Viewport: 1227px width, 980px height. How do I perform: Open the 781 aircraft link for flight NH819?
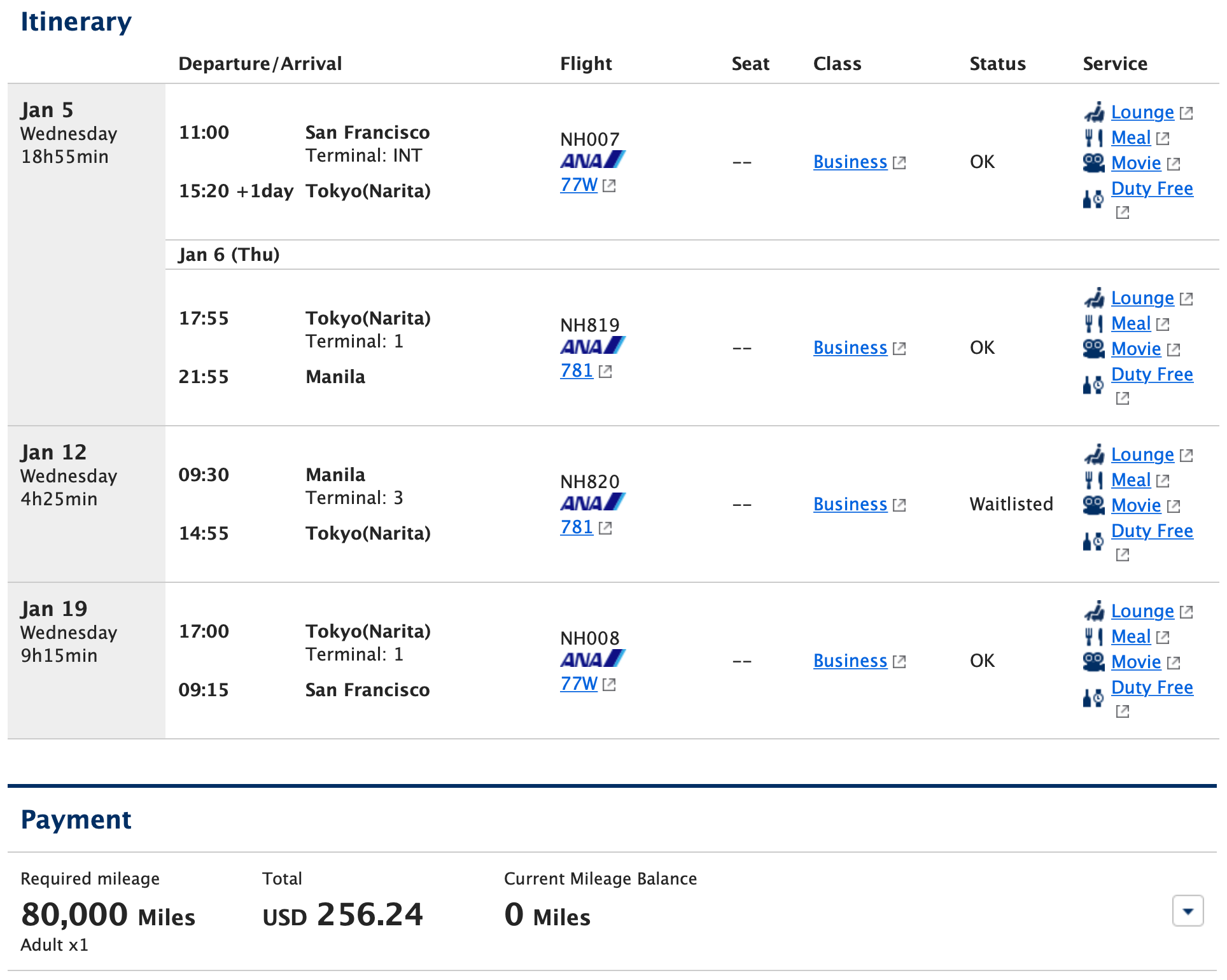point(576,370)
